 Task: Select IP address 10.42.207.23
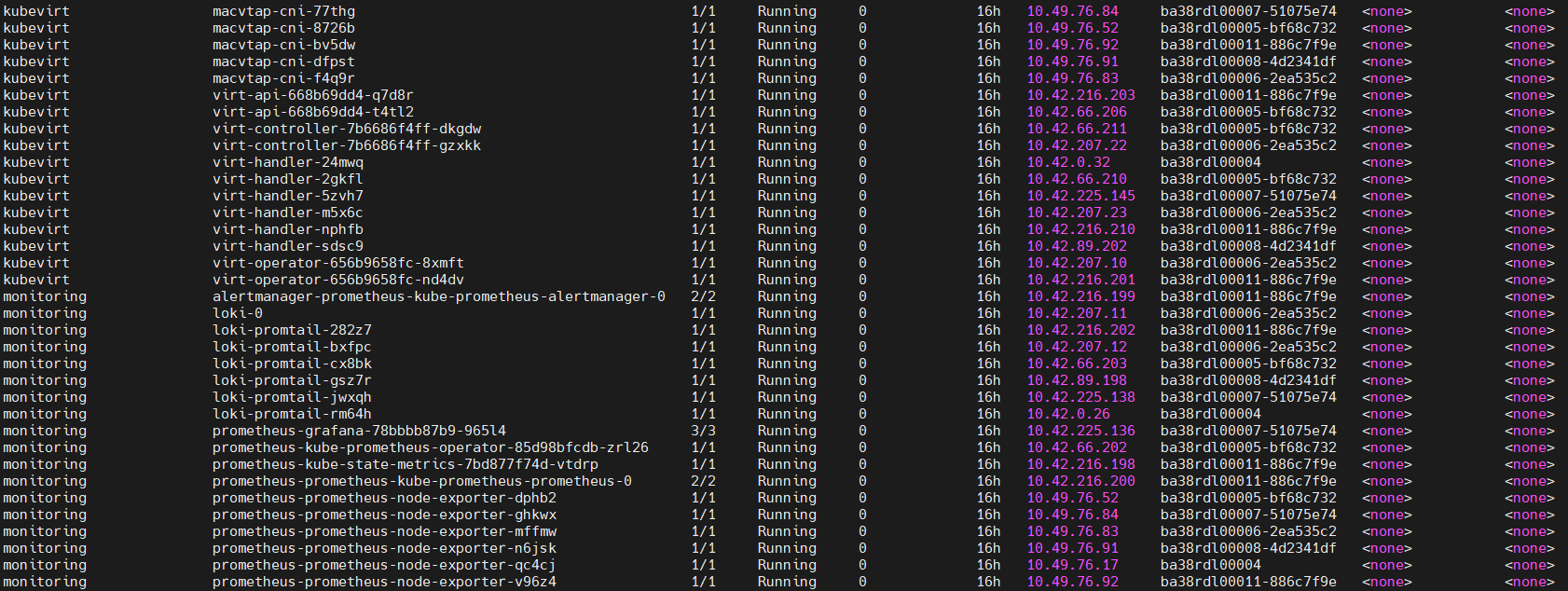click(x=1077, y=213)
